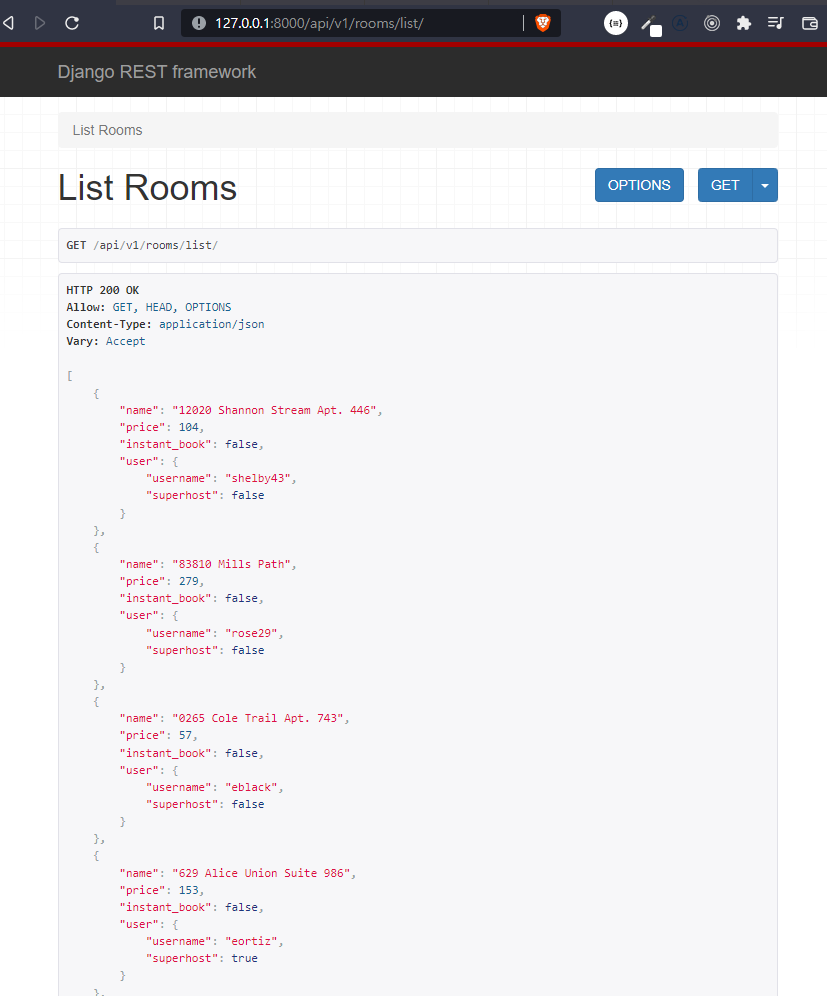Open the site security info icon
Screen dimensions: 827x996
pyautogui.click(x=199, y=24)
